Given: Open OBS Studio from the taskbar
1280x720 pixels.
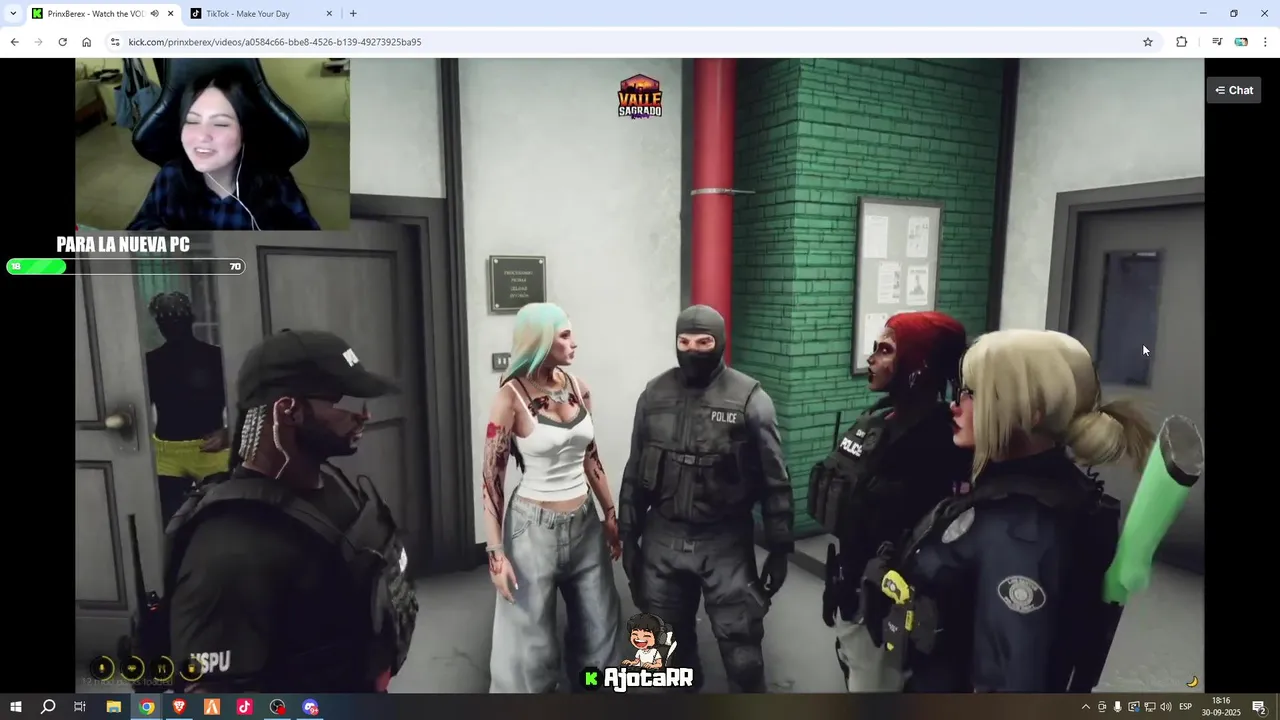Looking at the screenshot, I should [278, 707].
